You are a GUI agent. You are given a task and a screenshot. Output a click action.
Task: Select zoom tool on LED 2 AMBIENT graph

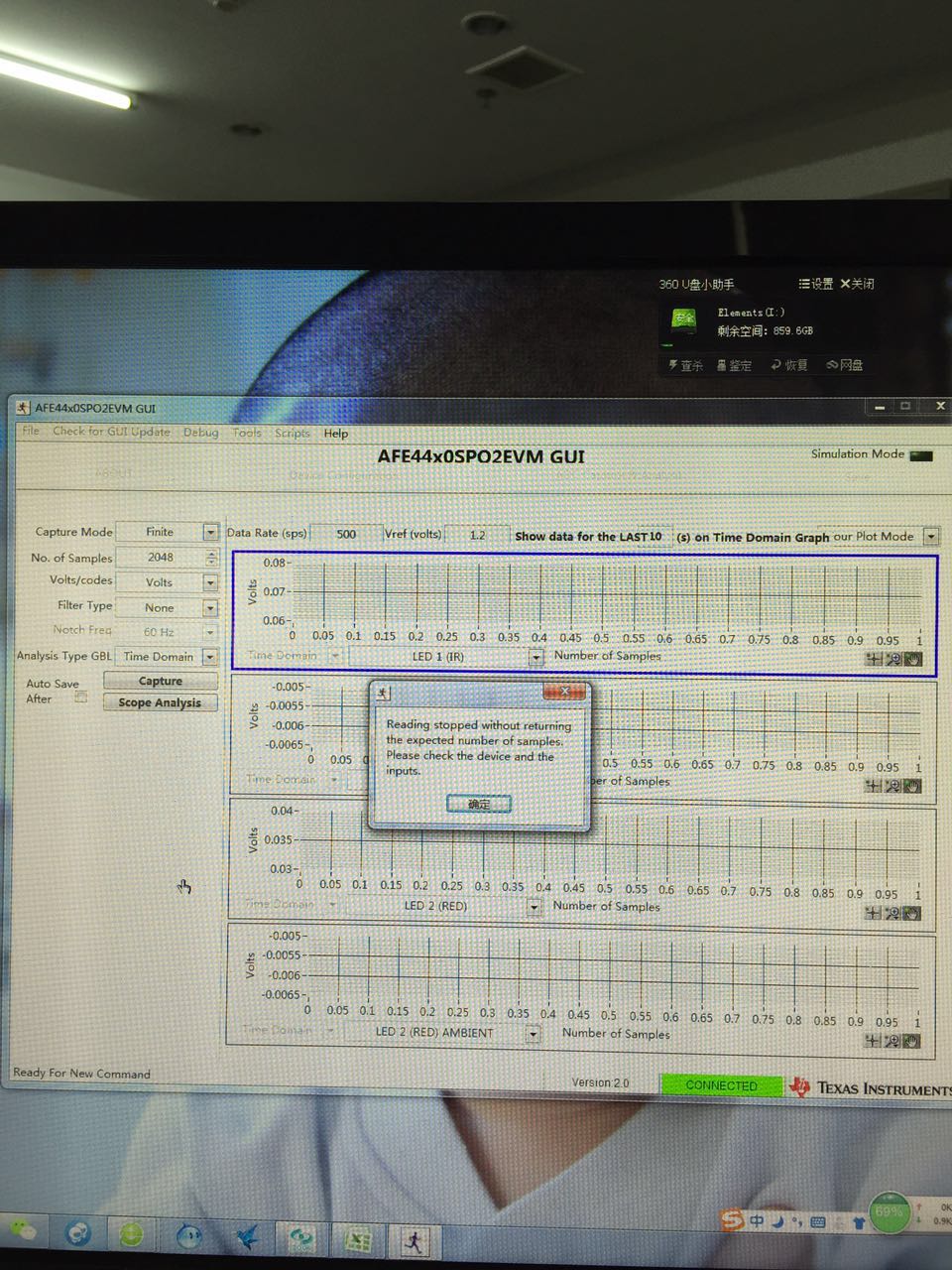pos(892,1041)
